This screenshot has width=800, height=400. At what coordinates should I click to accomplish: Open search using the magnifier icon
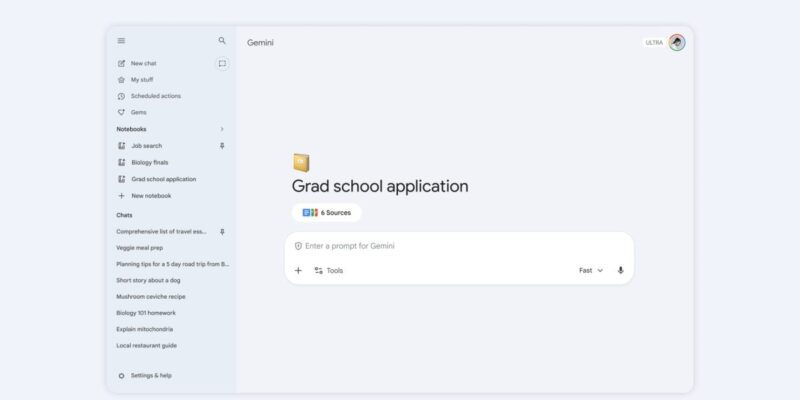pos(222,41)
